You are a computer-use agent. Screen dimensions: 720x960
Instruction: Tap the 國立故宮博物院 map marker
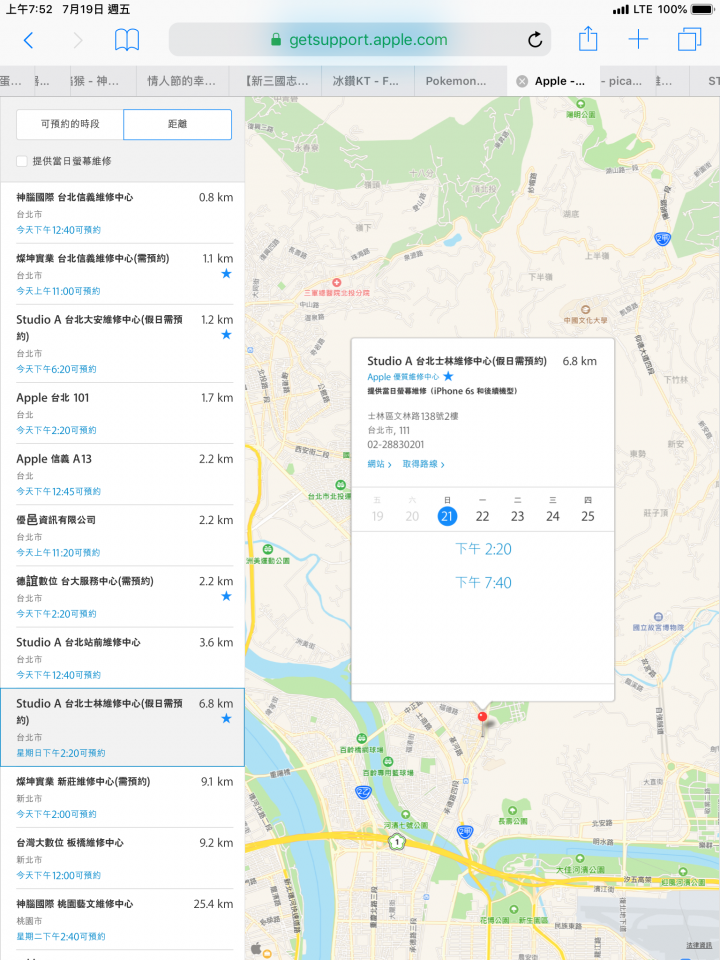pyautogui.click(x=658, y=617)
